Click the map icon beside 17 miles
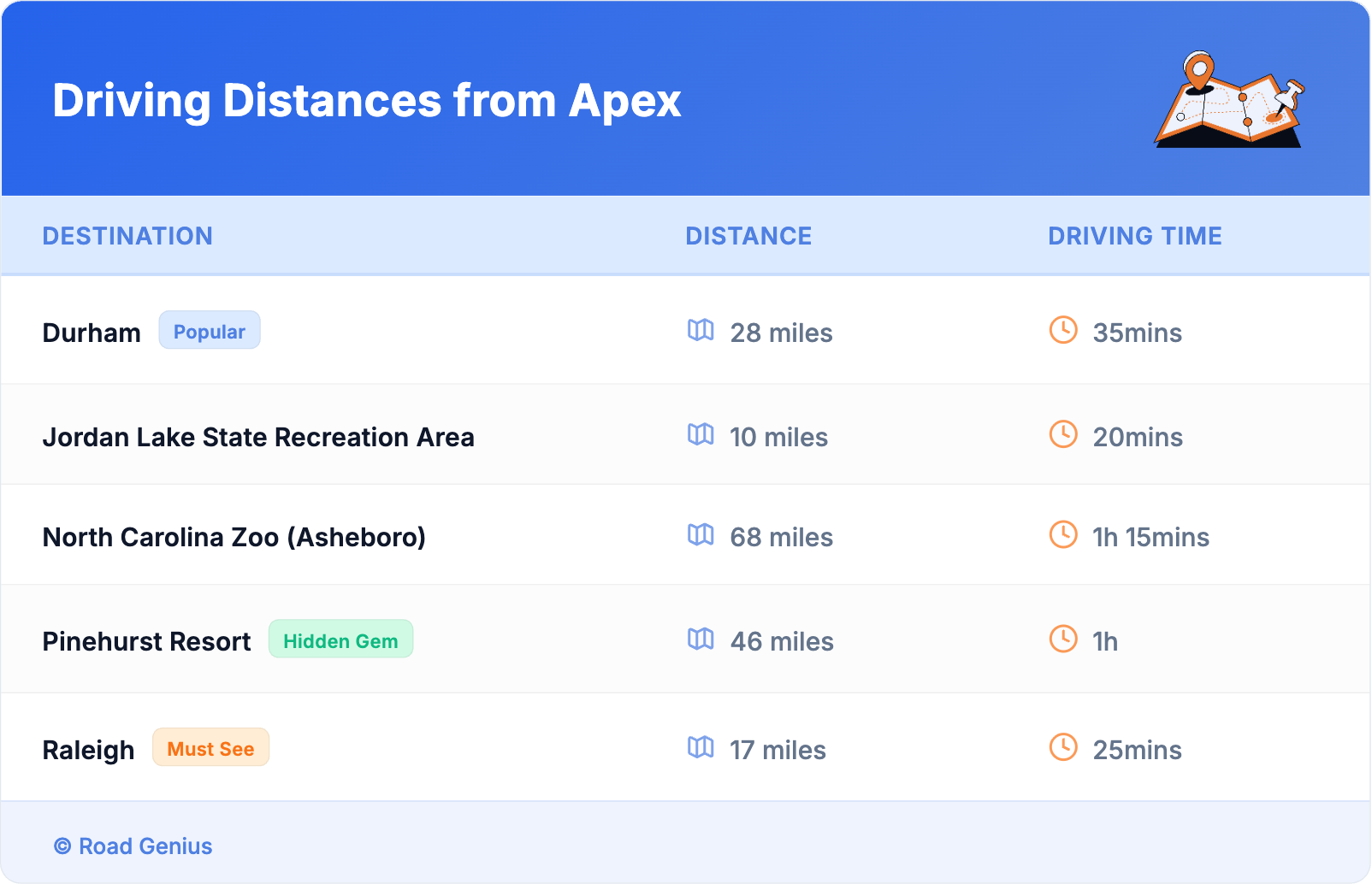The width and height of the screenshot is (1372, 884). click(701, 747)
